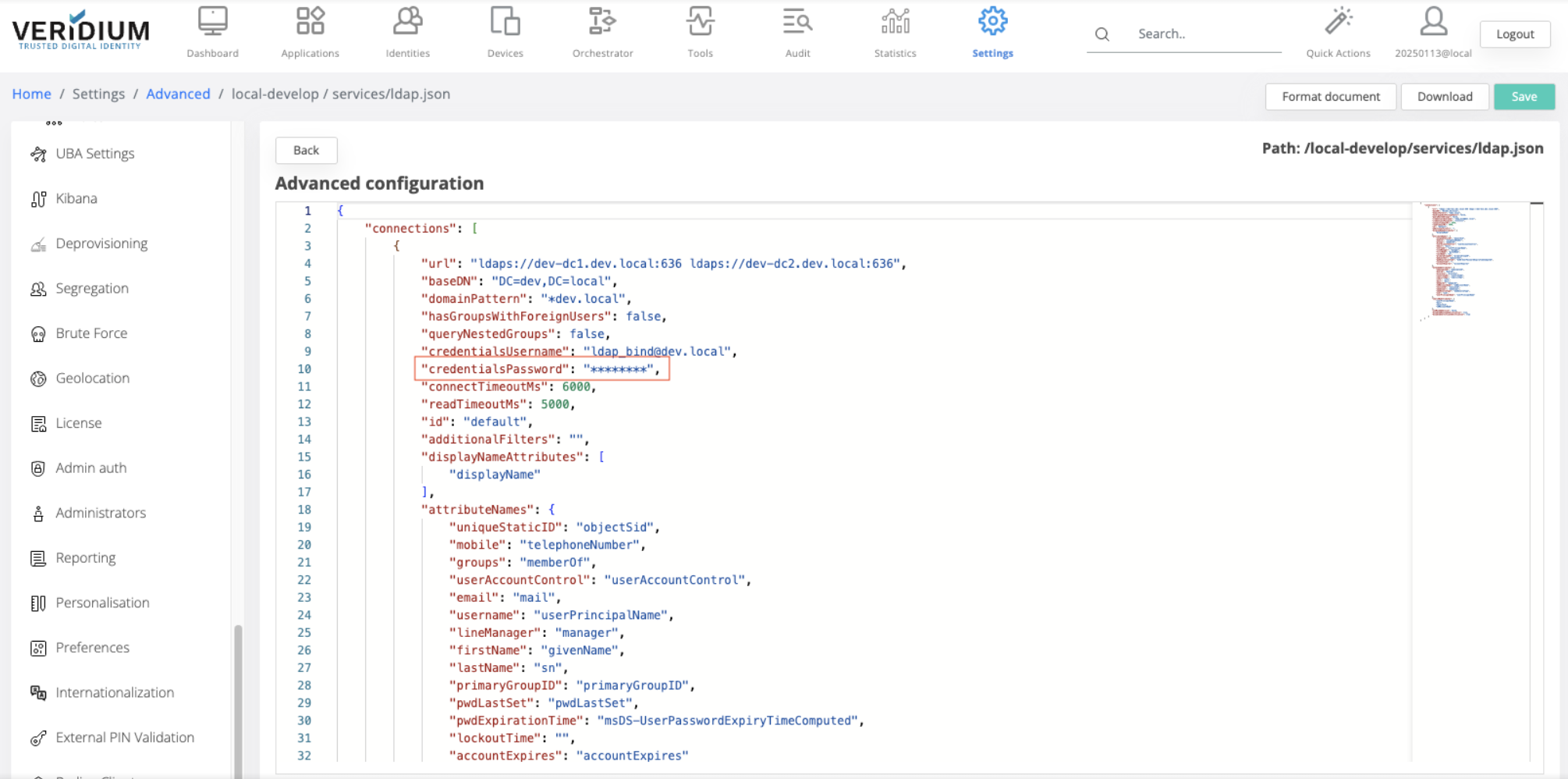Open the user profile 20250113@local icon

click(x=1433, y=23)
